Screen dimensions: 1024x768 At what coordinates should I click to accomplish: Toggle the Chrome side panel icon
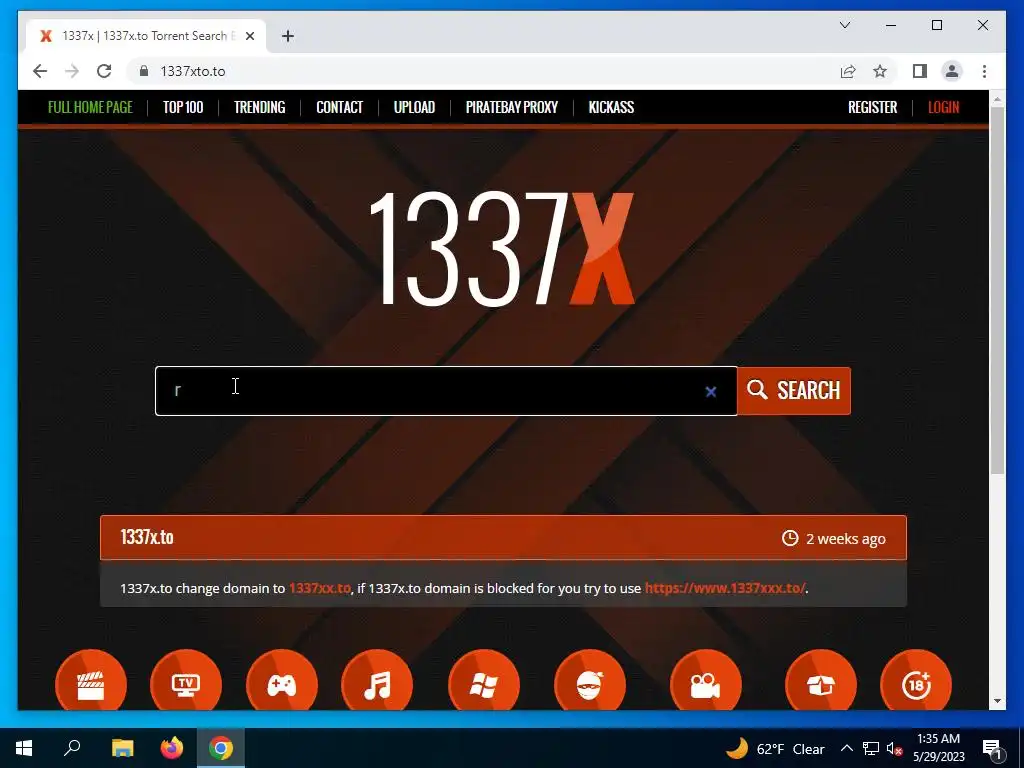[x=920, y=71]
